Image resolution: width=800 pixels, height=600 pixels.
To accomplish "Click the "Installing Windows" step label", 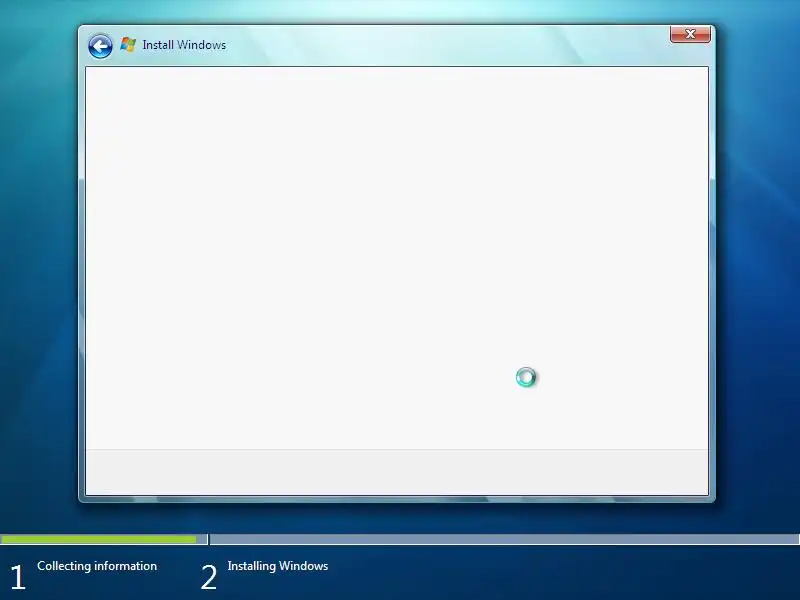I will (x=278, y=566).
